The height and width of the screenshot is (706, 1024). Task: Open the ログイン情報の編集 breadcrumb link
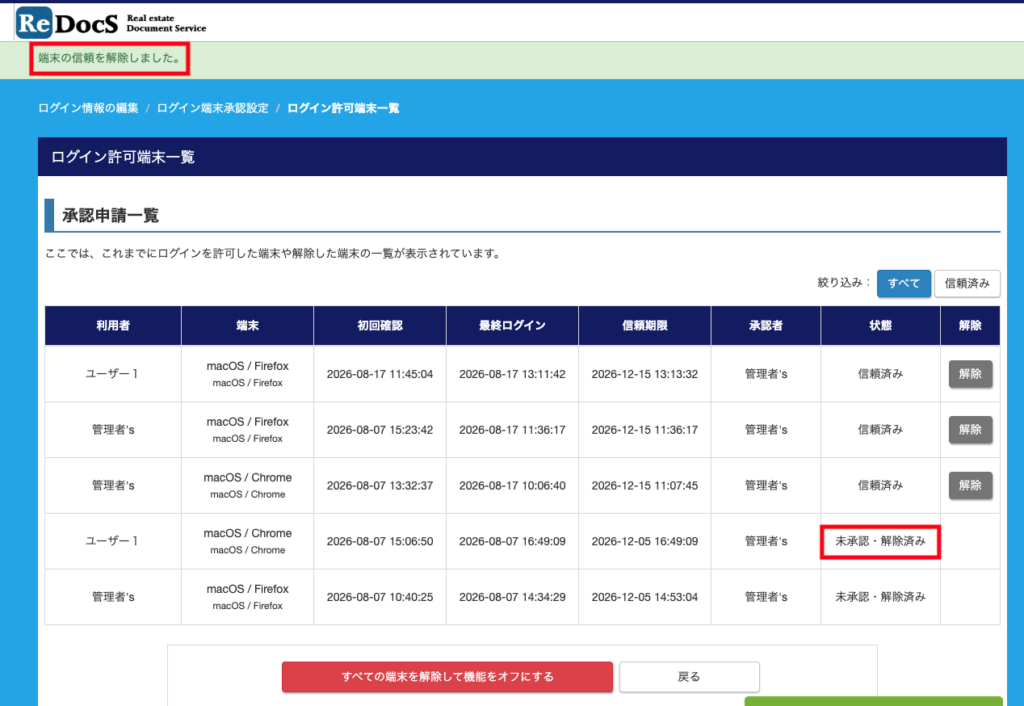click(x=88, y=108)
